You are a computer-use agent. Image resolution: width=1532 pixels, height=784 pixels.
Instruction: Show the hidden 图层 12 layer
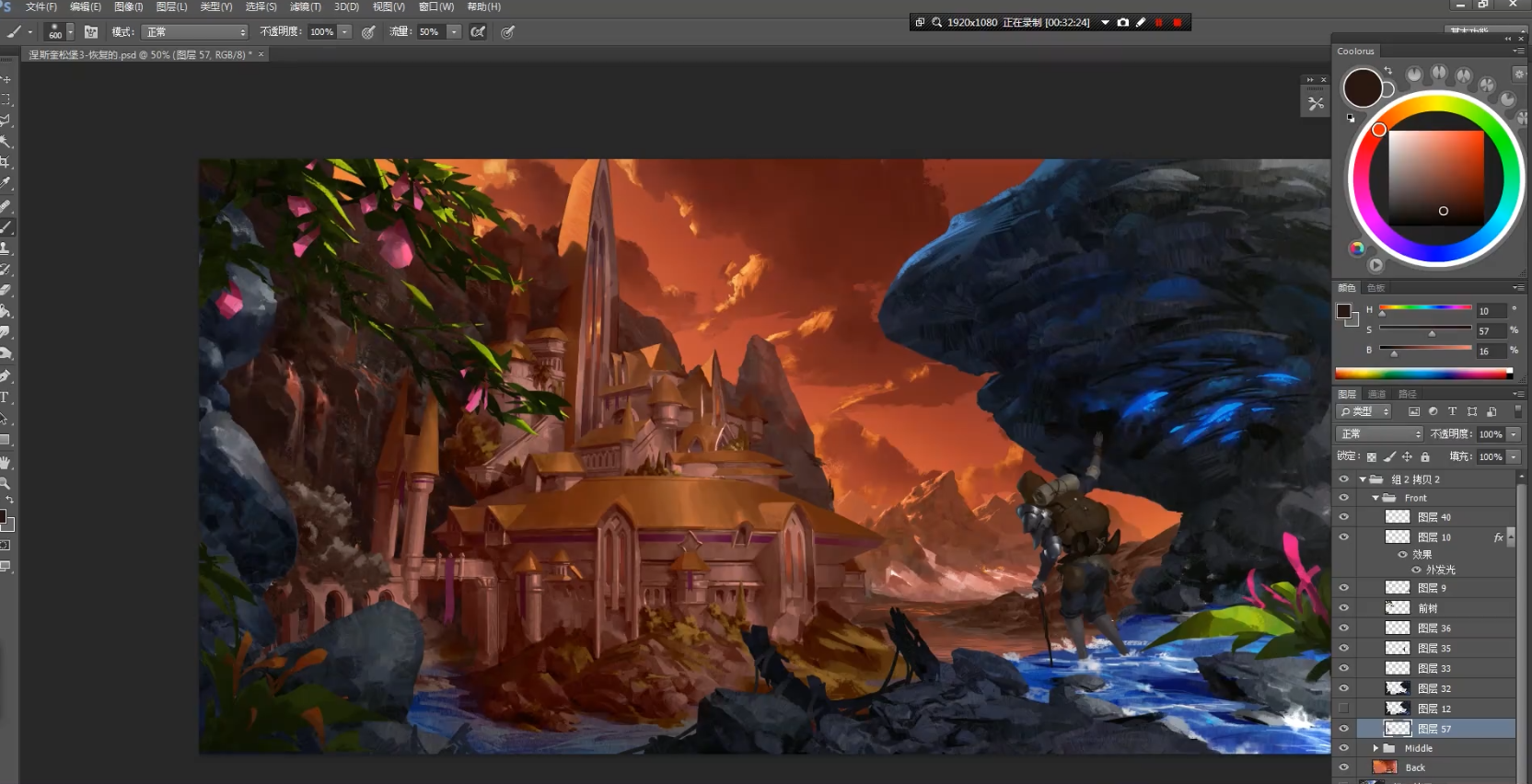(1344, 709)
